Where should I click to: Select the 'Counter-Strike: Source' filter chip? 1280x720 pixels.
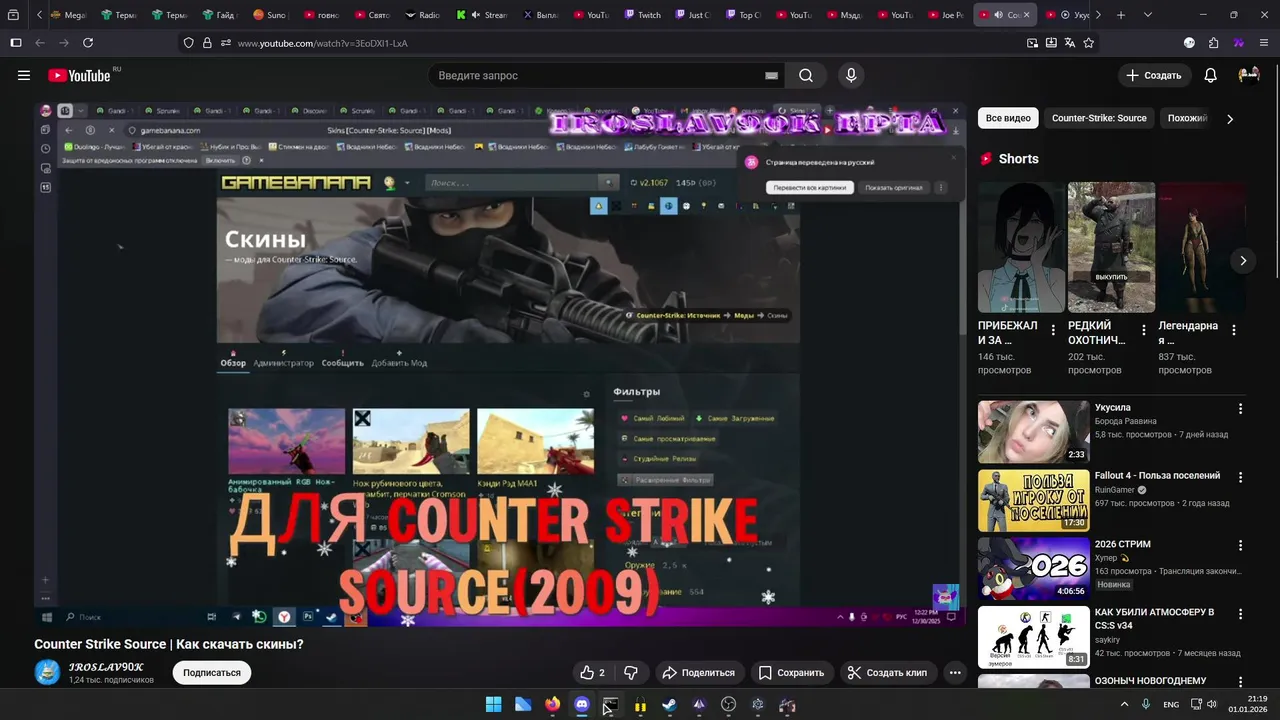[x=1099, y=118]
